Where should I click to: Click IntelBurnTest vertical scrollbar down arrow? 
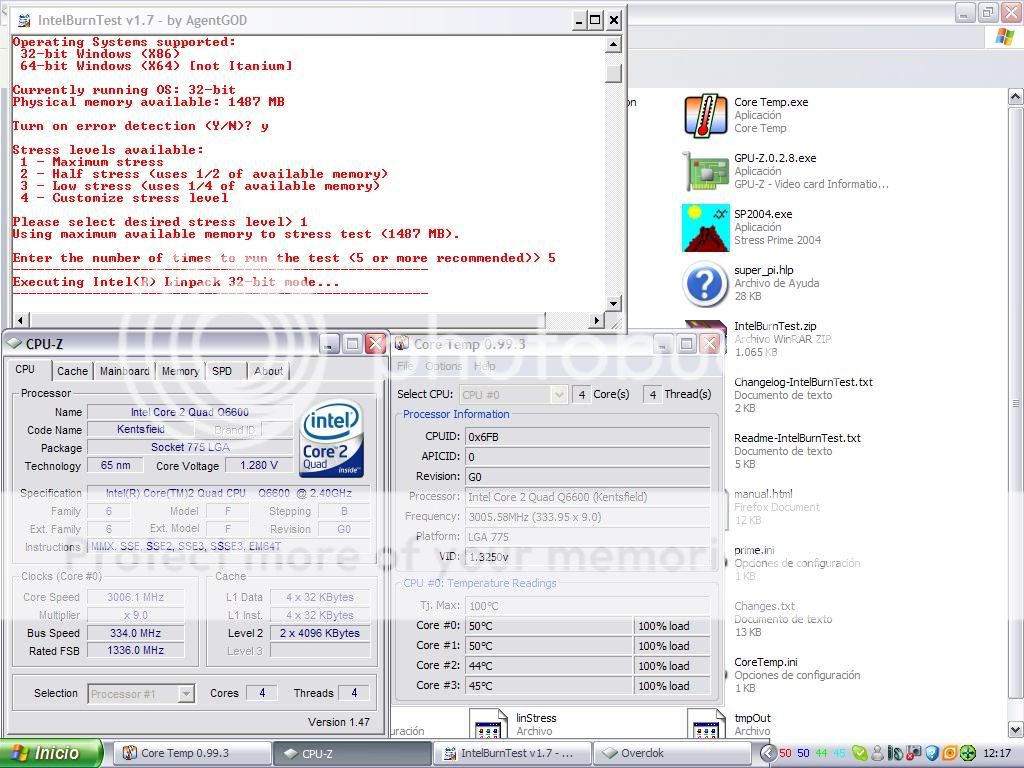click(613, 304)
